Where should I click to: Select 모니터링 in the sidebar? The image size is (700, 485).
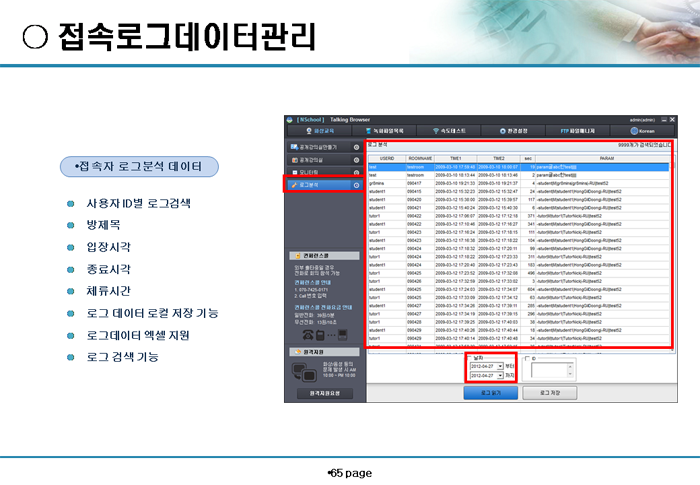324,172
